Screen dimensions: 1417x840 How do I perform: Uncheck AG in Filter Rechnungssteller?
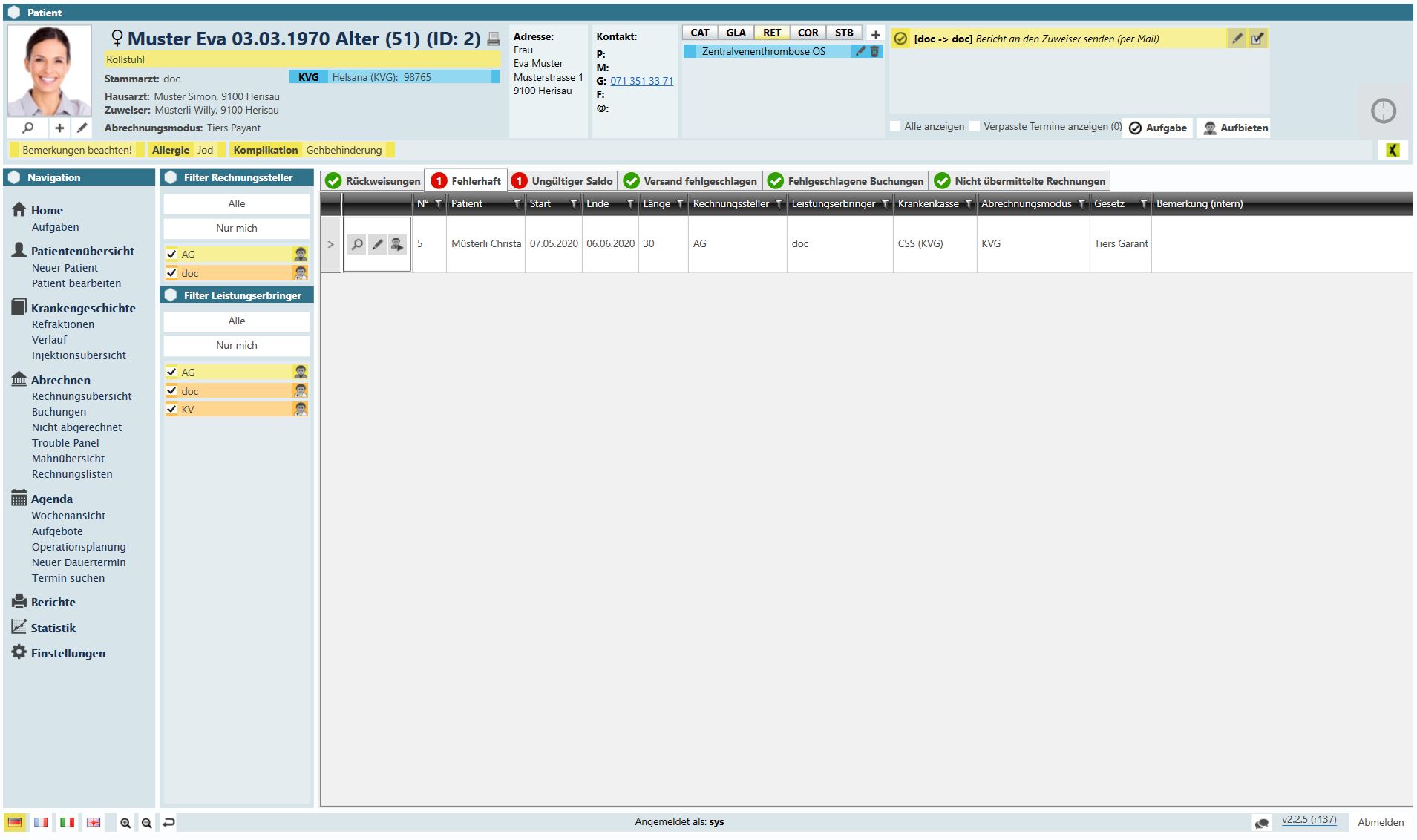(171, 254)
